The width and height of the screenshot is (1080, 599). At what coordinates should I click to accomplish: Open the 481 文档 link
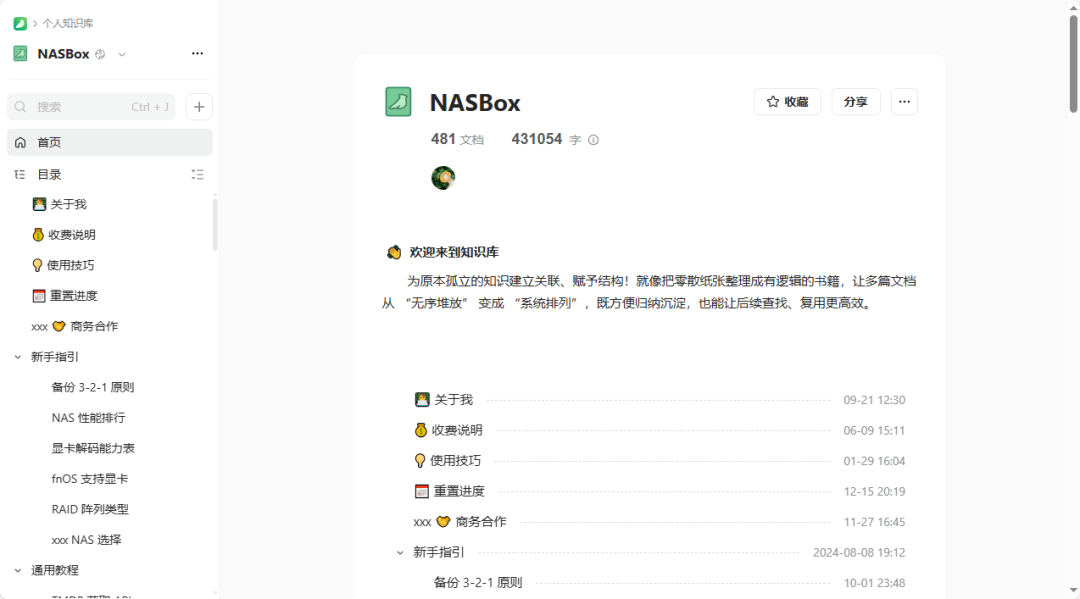tap(458, 139)
